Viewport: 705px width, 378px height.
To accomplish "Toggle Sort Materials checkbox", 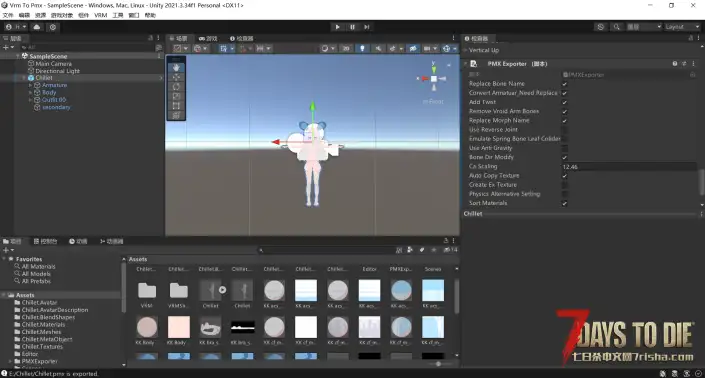I will point(565,203).
